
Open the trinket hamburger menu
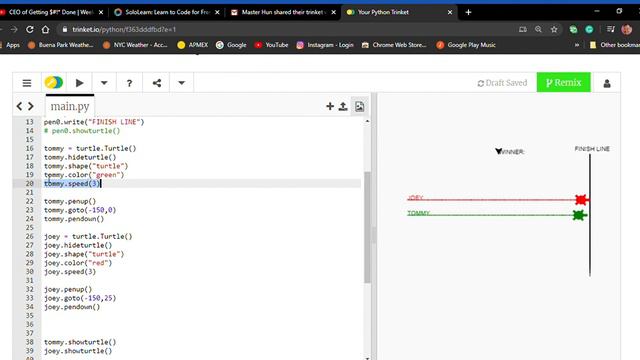click(x=27, y=83)
